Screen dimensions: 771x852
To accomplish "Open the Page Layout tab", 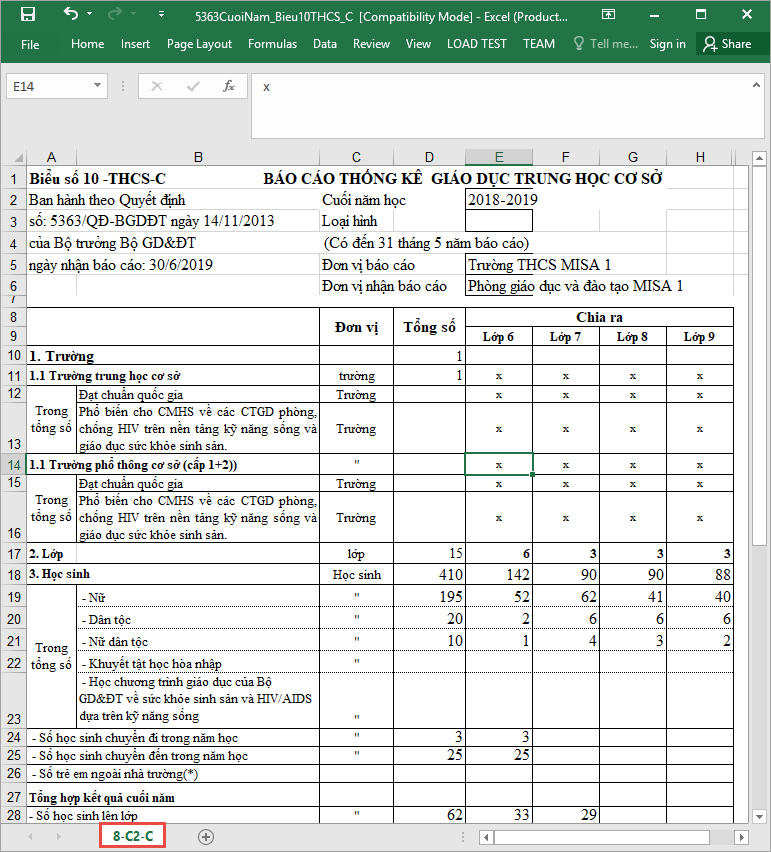I will click(x=199, y=44).
